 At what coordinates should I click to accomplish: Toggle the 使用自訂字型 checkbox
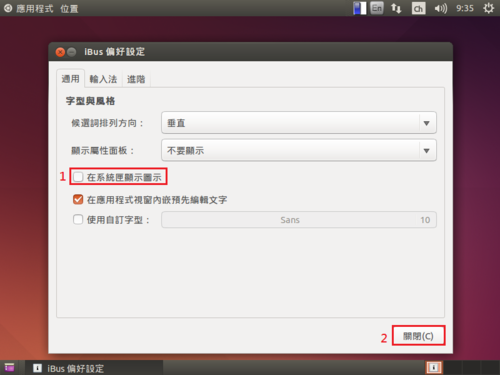point(78,219)
